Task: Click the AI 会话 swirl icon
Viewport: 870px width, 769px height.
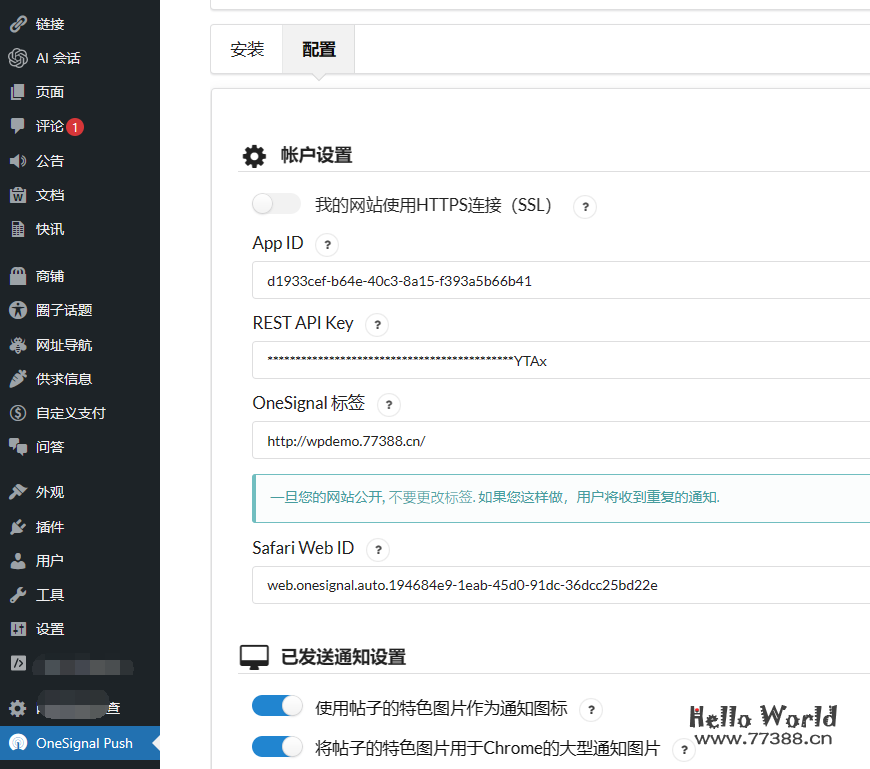Action: coord(18,58)
